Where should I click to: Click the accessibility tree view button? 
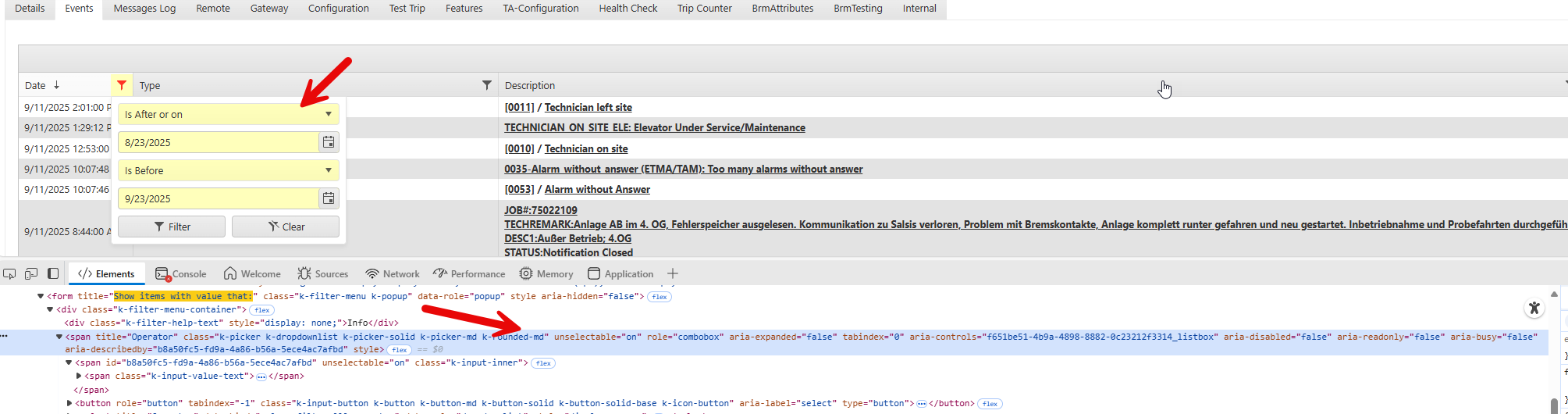point(1534,308)
